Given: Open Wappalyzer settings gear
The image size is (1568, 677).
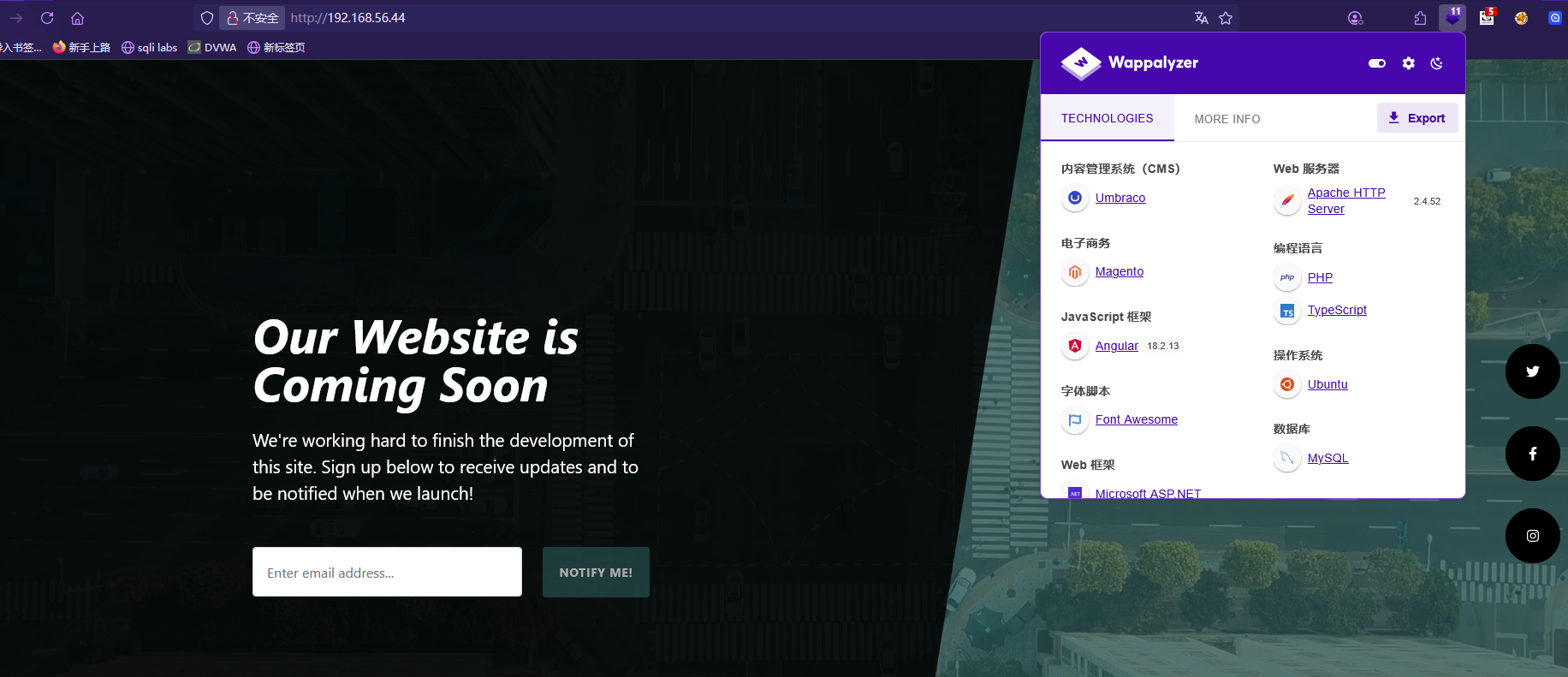Looking at the screenshot, I should (1408, 63).
